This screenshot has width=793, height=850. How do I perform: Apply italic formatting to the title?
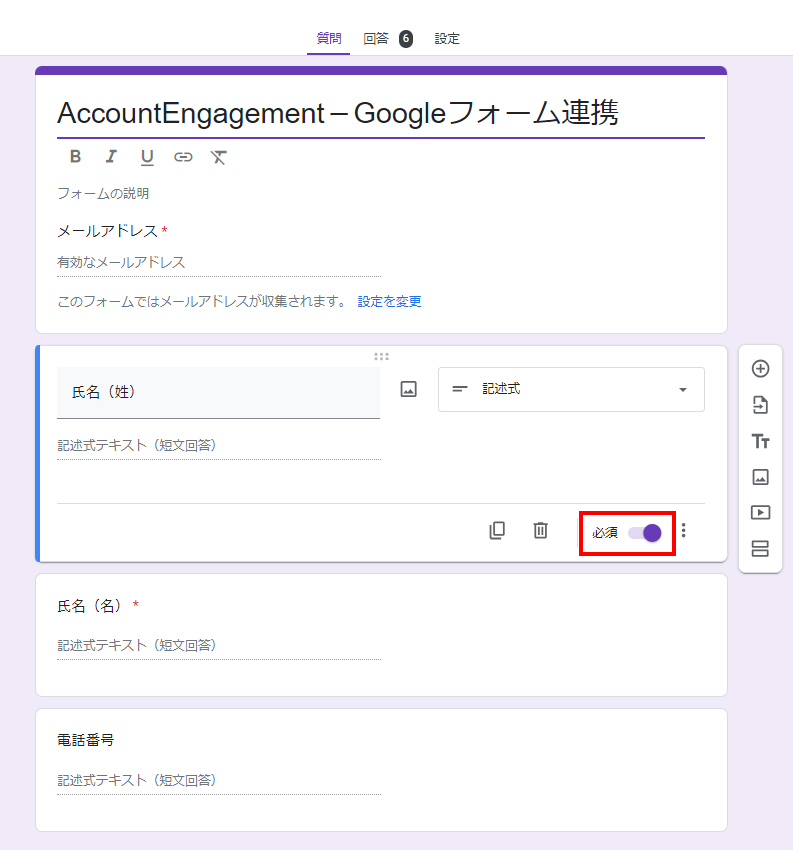(111, 157)
